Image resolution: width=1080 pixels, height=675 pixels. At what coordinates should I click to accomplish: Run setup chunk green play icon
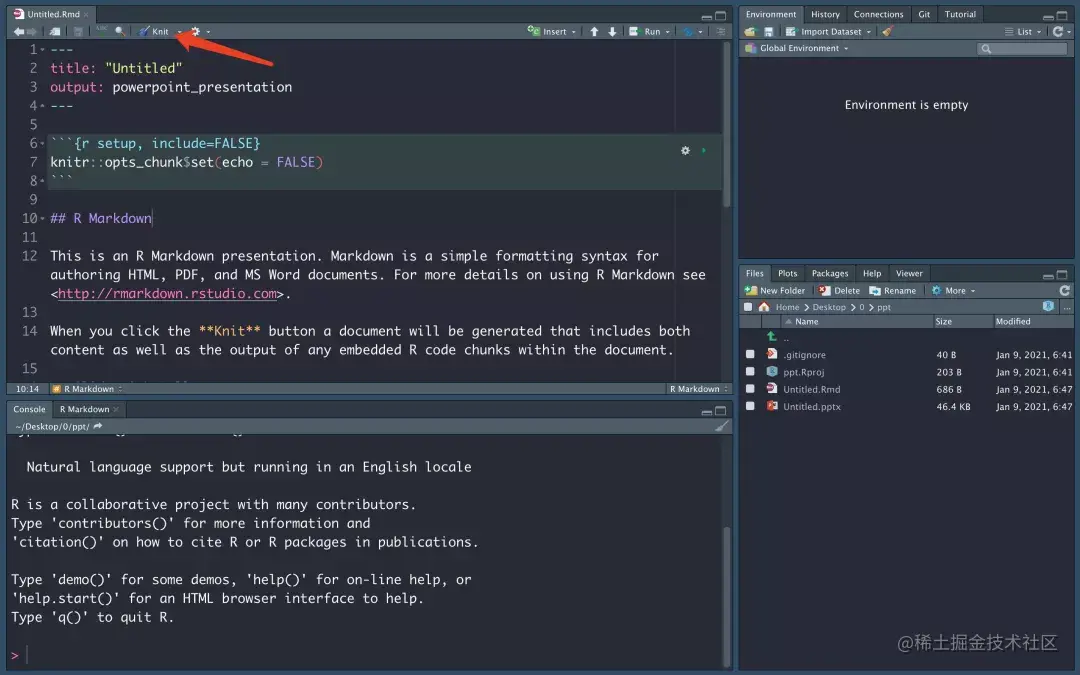click(x=703, y=150)
